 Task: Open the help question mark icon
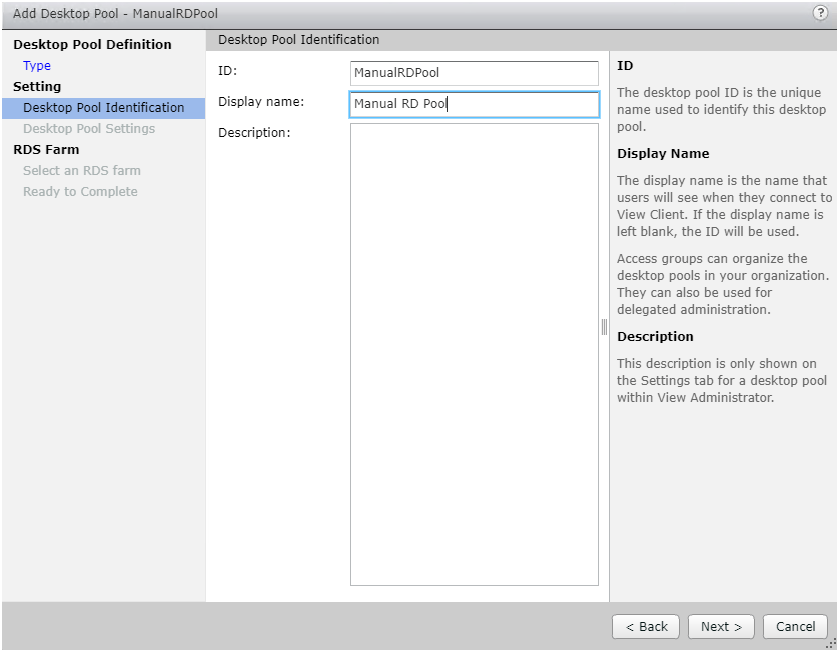(820, 13)
